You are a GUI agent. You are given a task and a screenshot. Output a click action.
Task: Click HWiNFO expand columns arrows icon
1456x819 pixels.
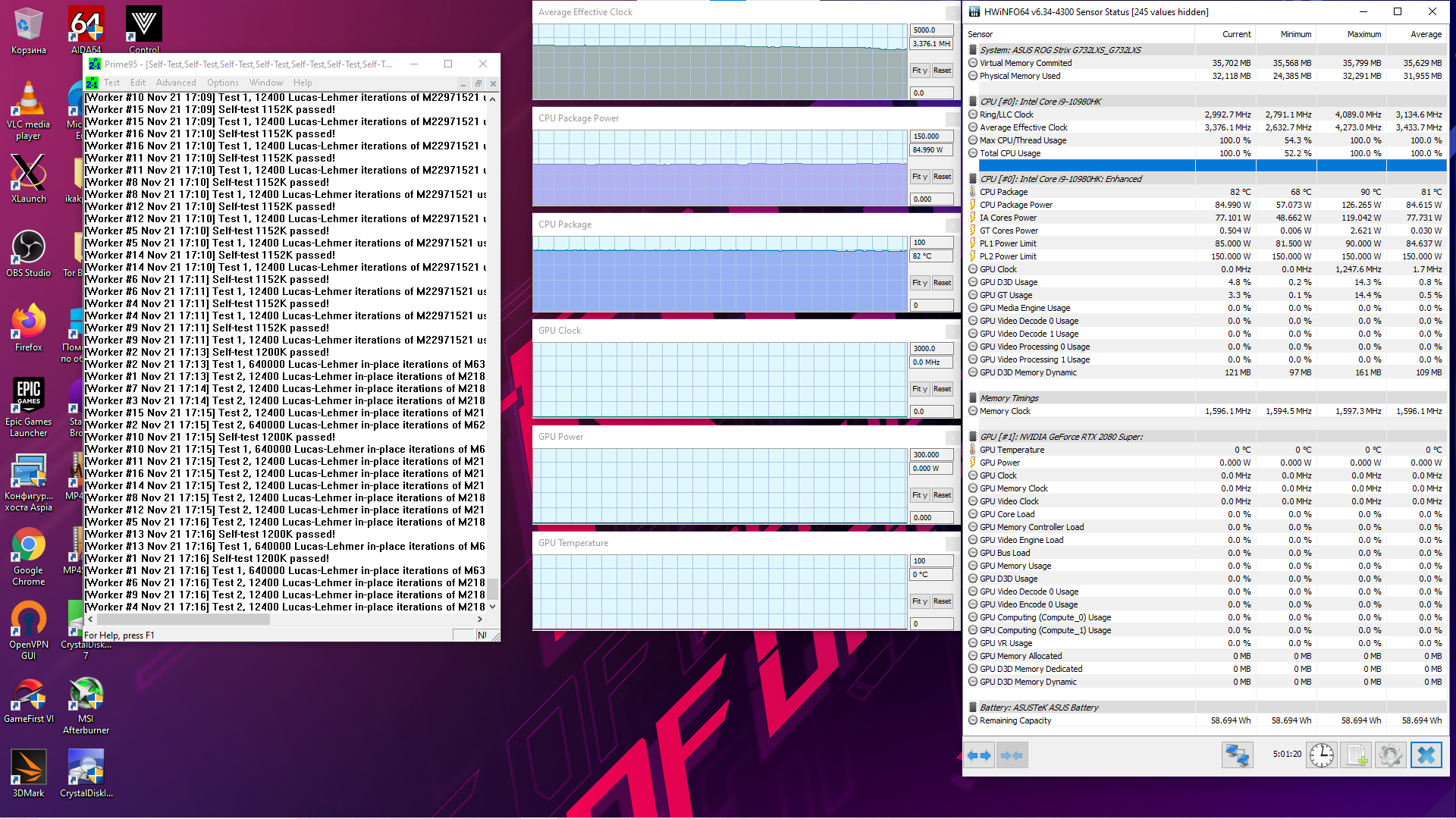tap(979, 755)
